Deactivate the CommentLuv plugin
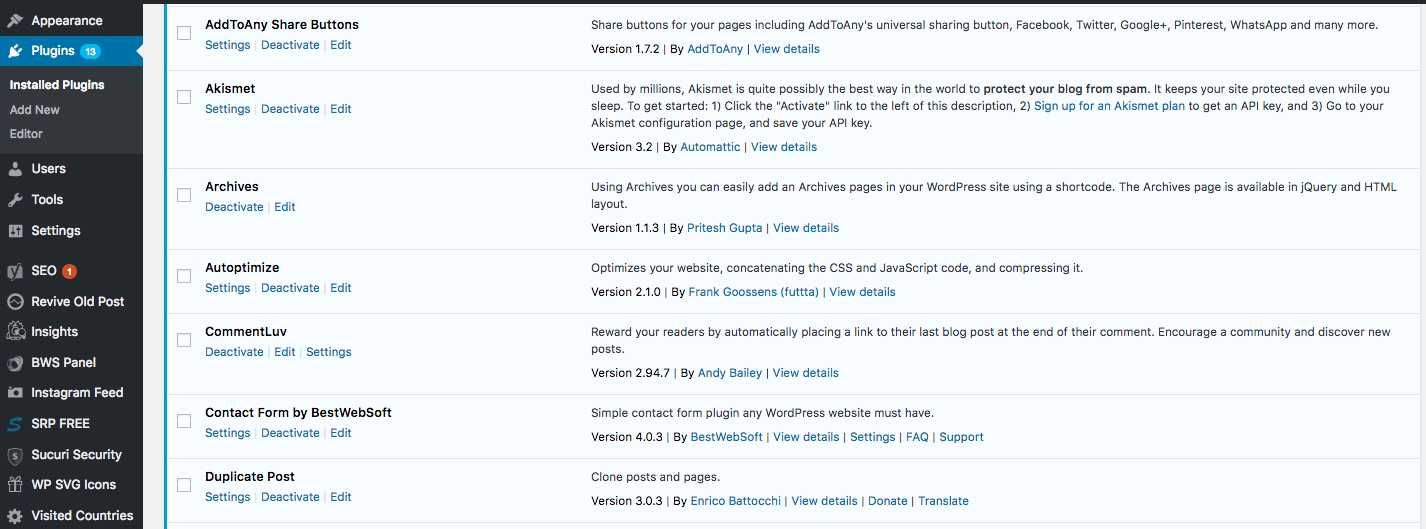This screenshot has height=529, width=1426. point(234,352)
